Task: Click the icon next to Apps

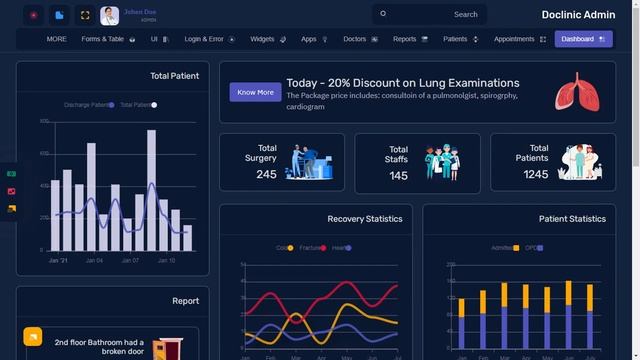Action: click(x=325, y=40)
